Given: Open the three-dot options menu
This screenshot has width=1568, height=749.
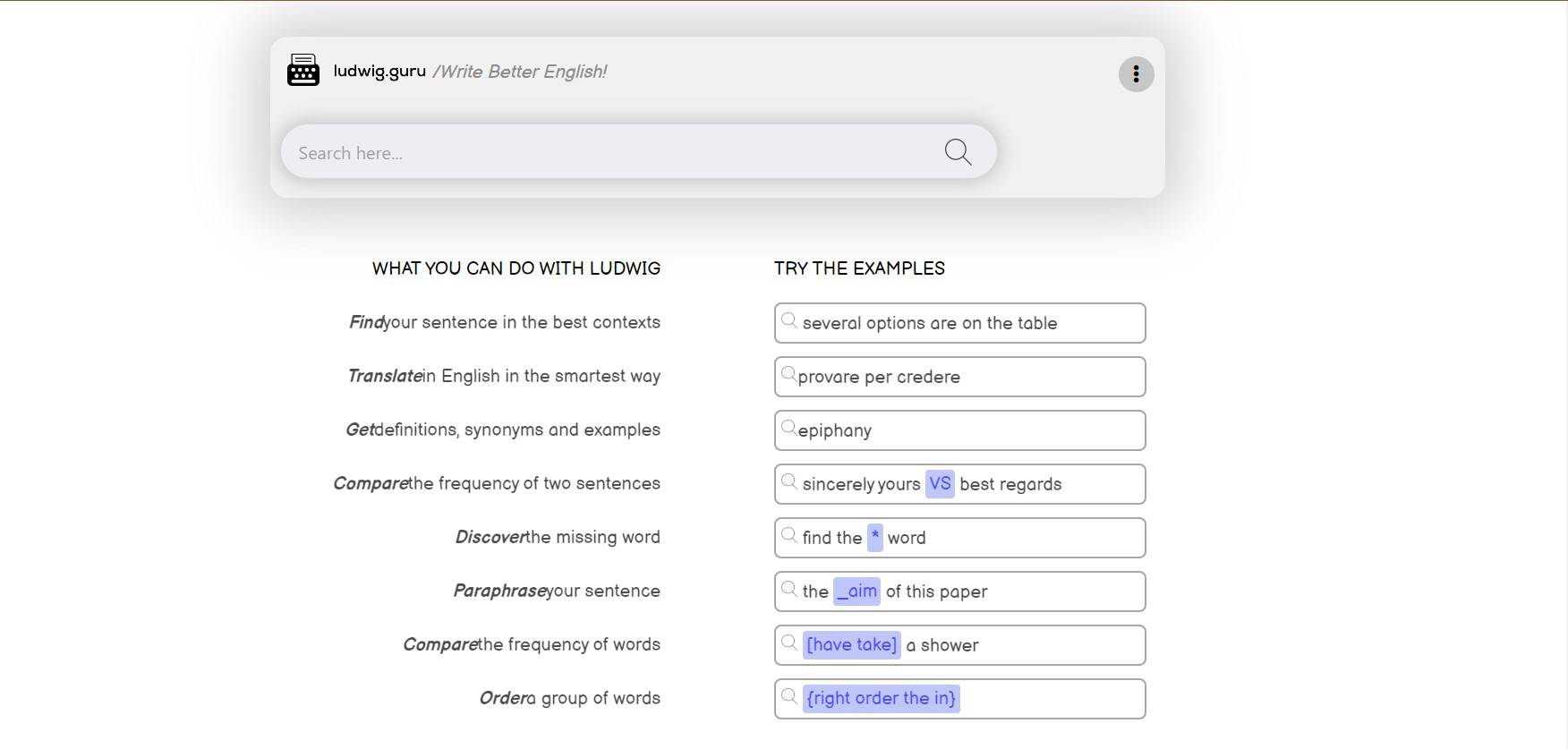Looking at the screenshot, I should tap(1136, 74).
